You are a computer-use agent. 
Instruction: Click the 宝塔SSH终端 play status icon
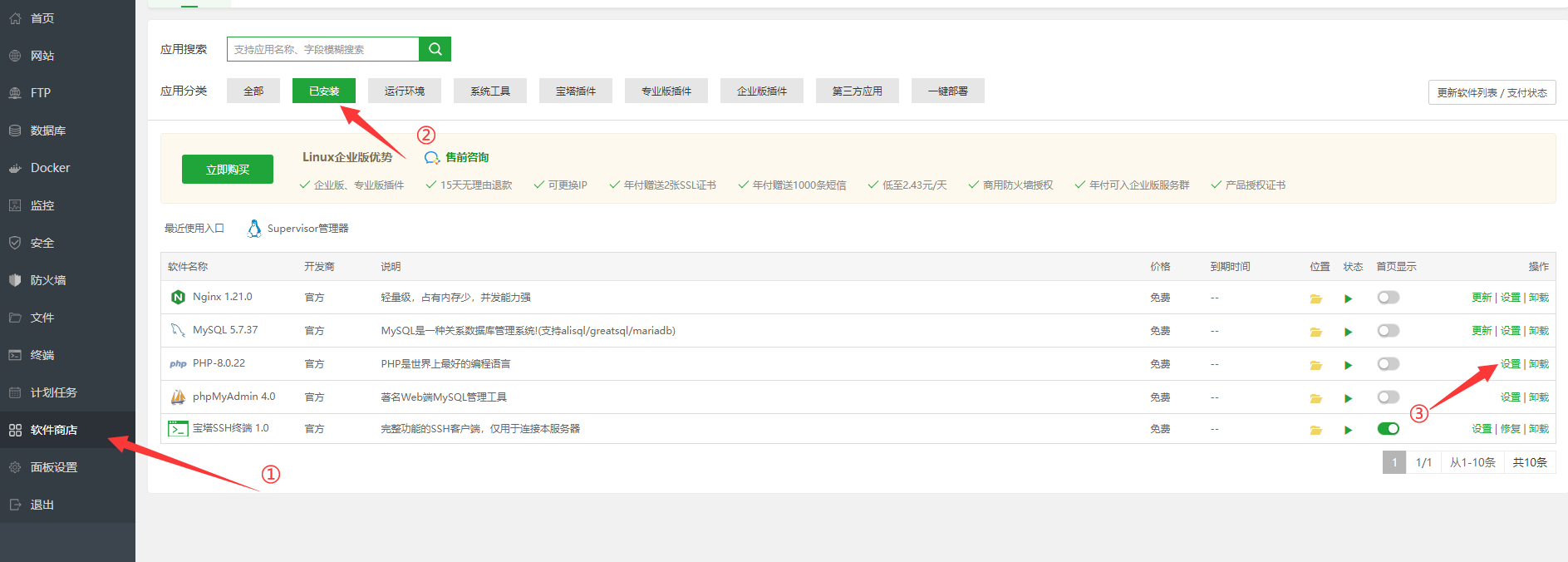[x=1348, y=430]
